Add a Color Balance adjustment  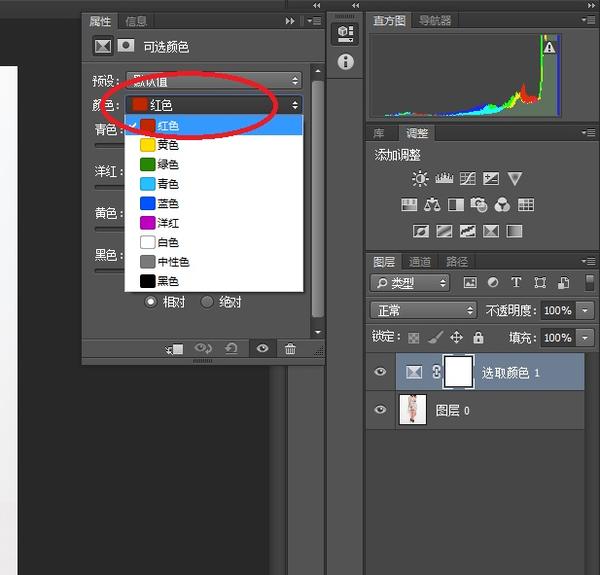(432, 205)
